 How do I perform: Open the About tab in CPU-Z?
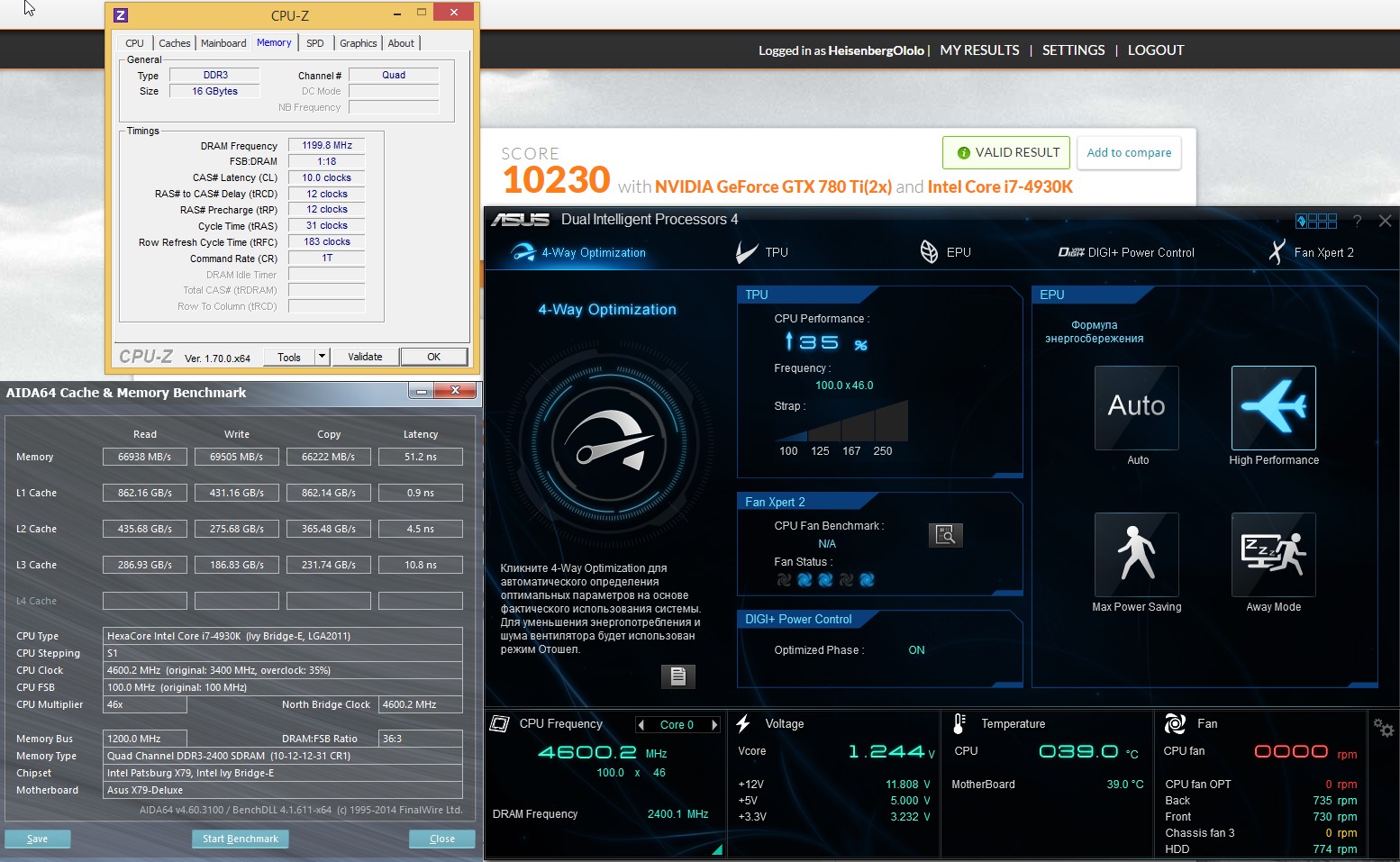401,43
